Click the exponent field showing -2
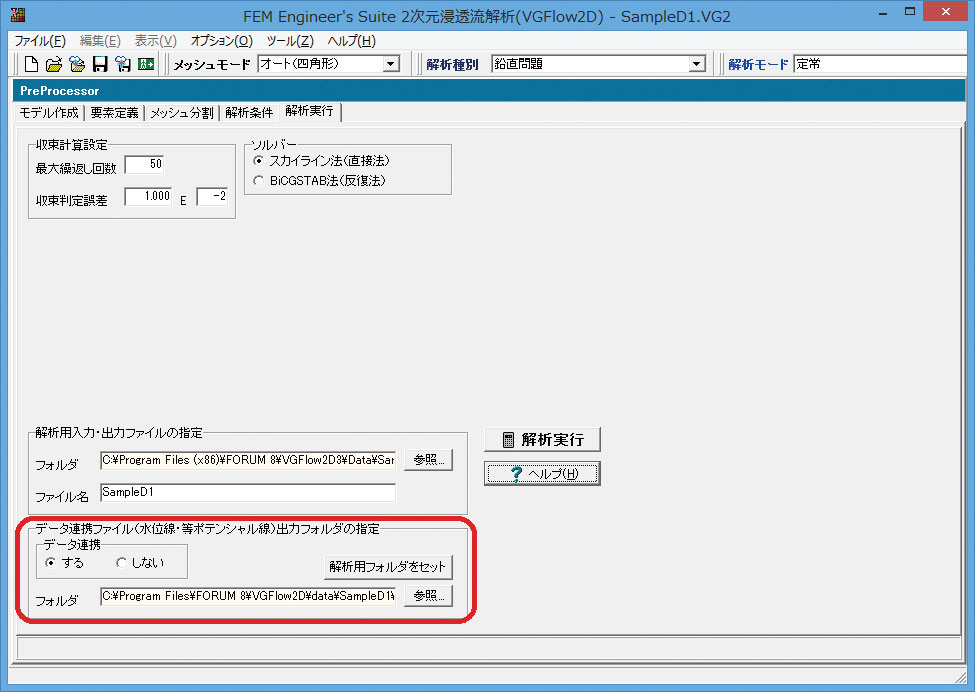Viewport: 975px width, 692px height. 212,196
